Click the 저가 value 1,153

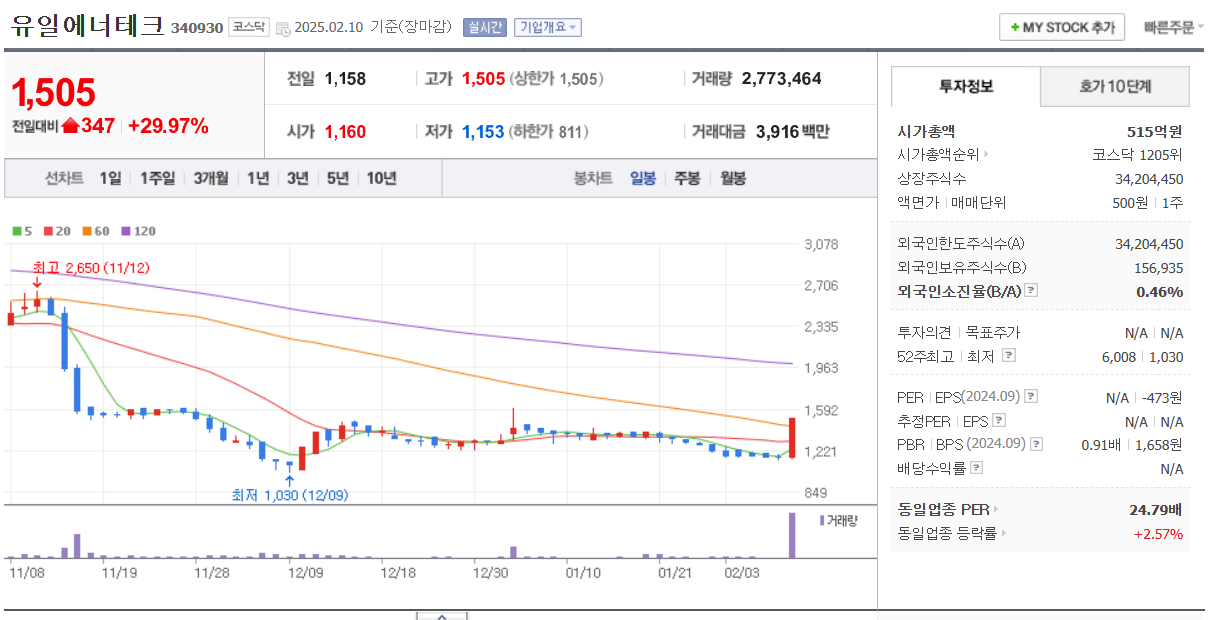(x=483, y=131)
